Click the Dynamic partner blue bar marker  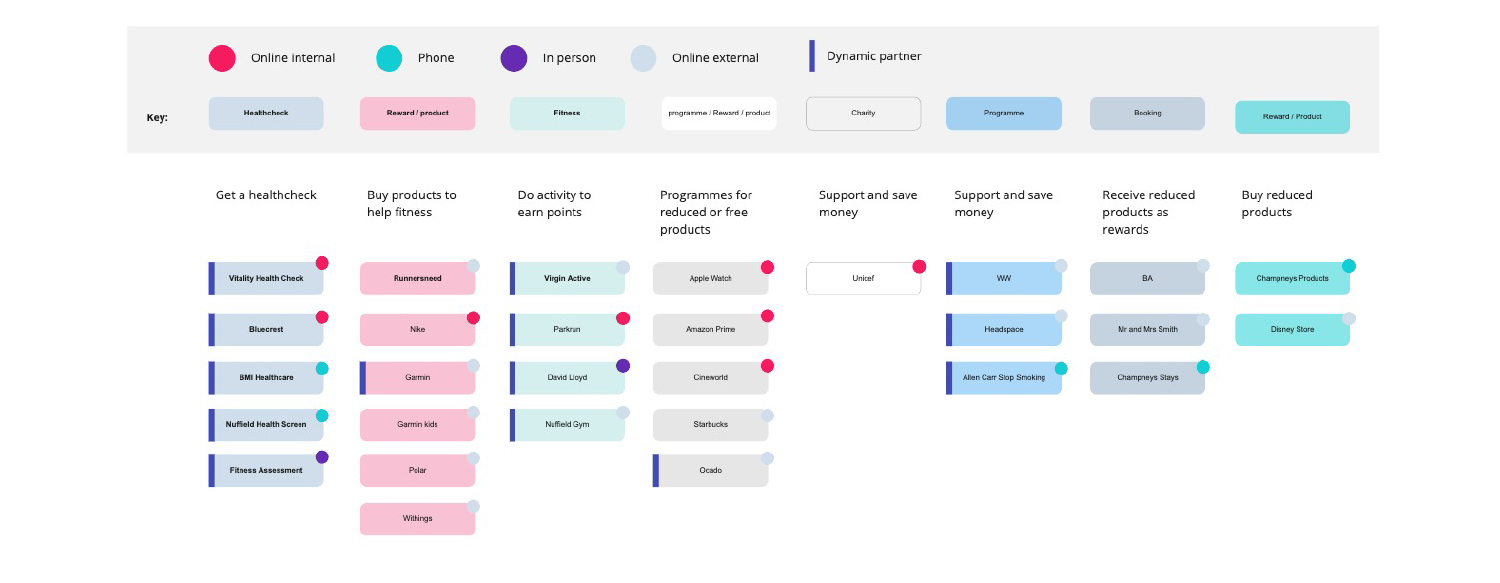coord(812,56)
